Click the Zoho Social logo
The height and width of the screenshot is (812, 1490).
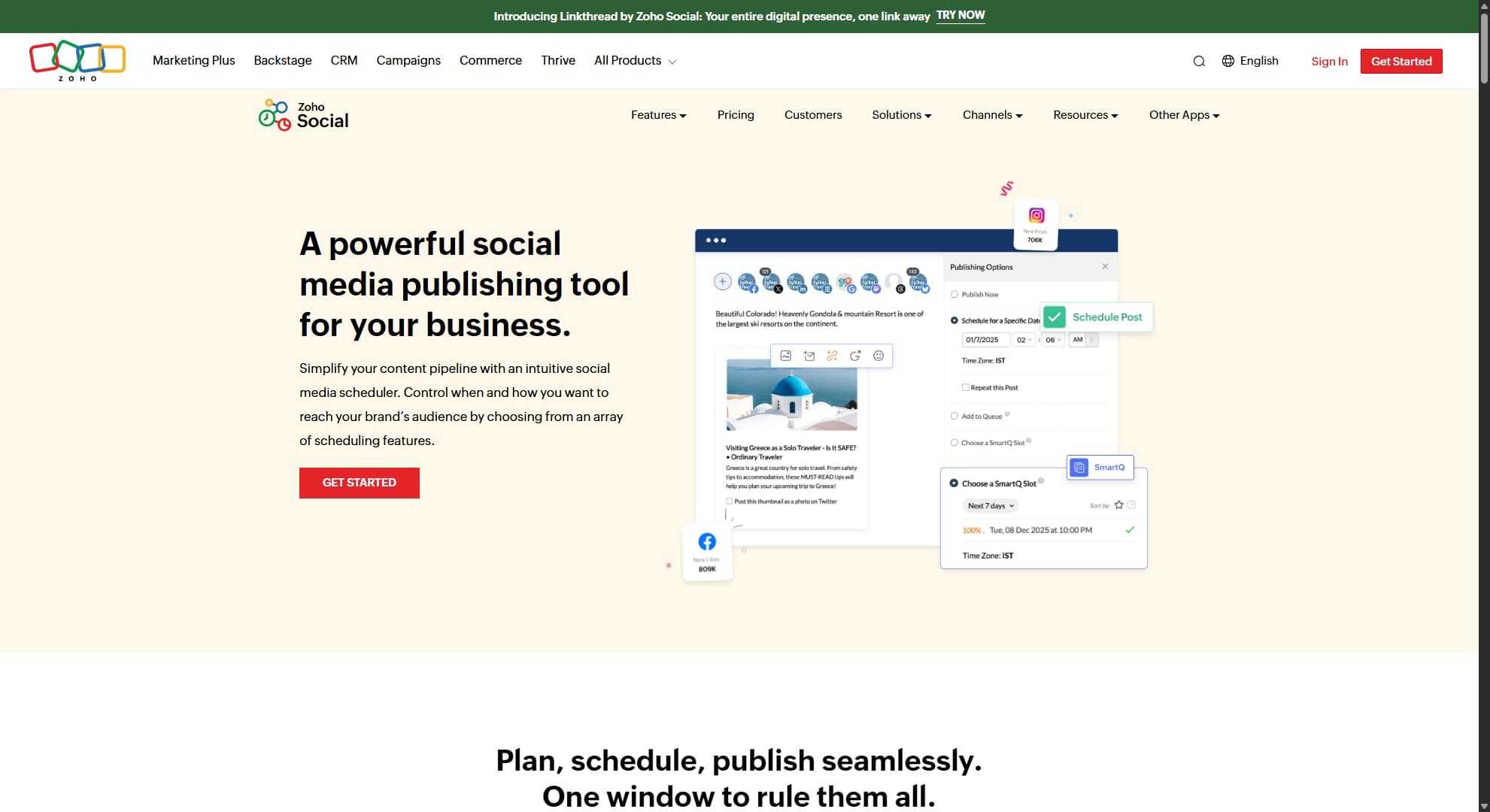pos(302,114)
